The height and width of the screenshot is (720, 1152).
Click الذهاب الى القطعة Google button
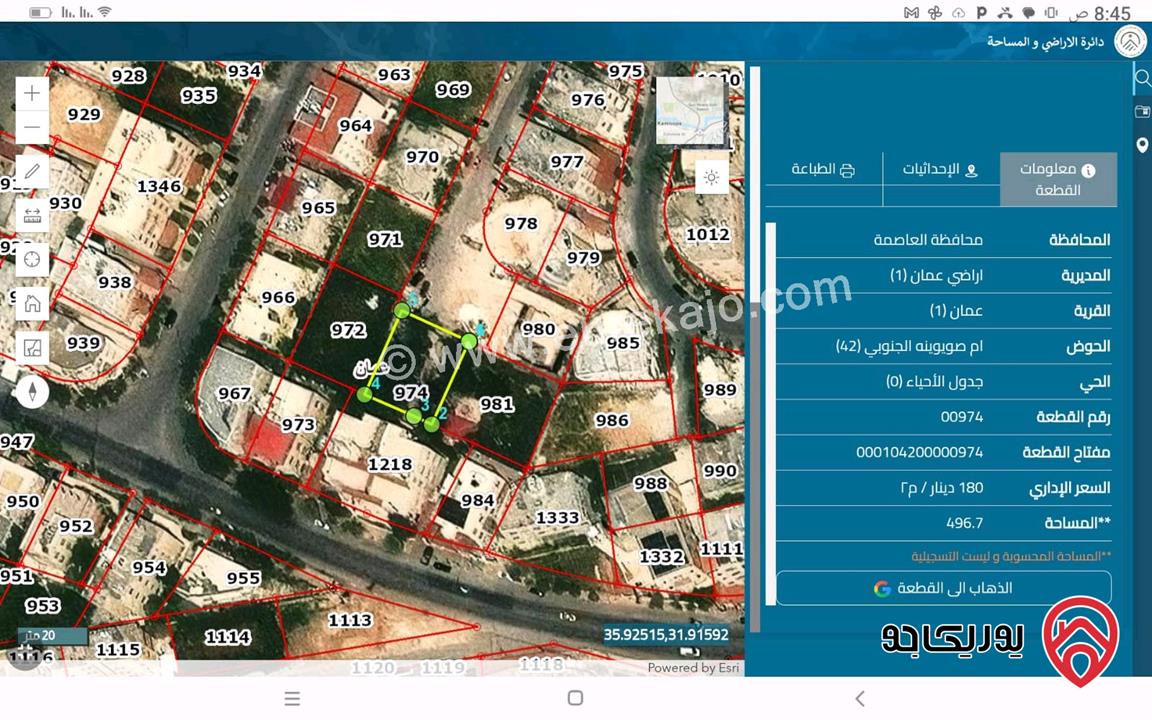click(x=943, y=588)
